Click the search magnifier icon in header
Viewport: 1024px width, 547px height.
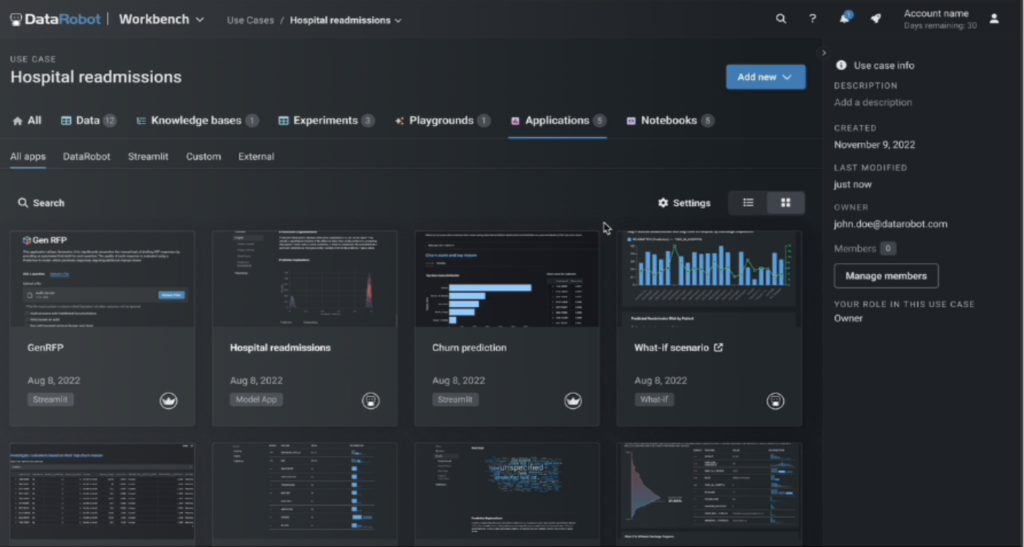tap(781, 19)
